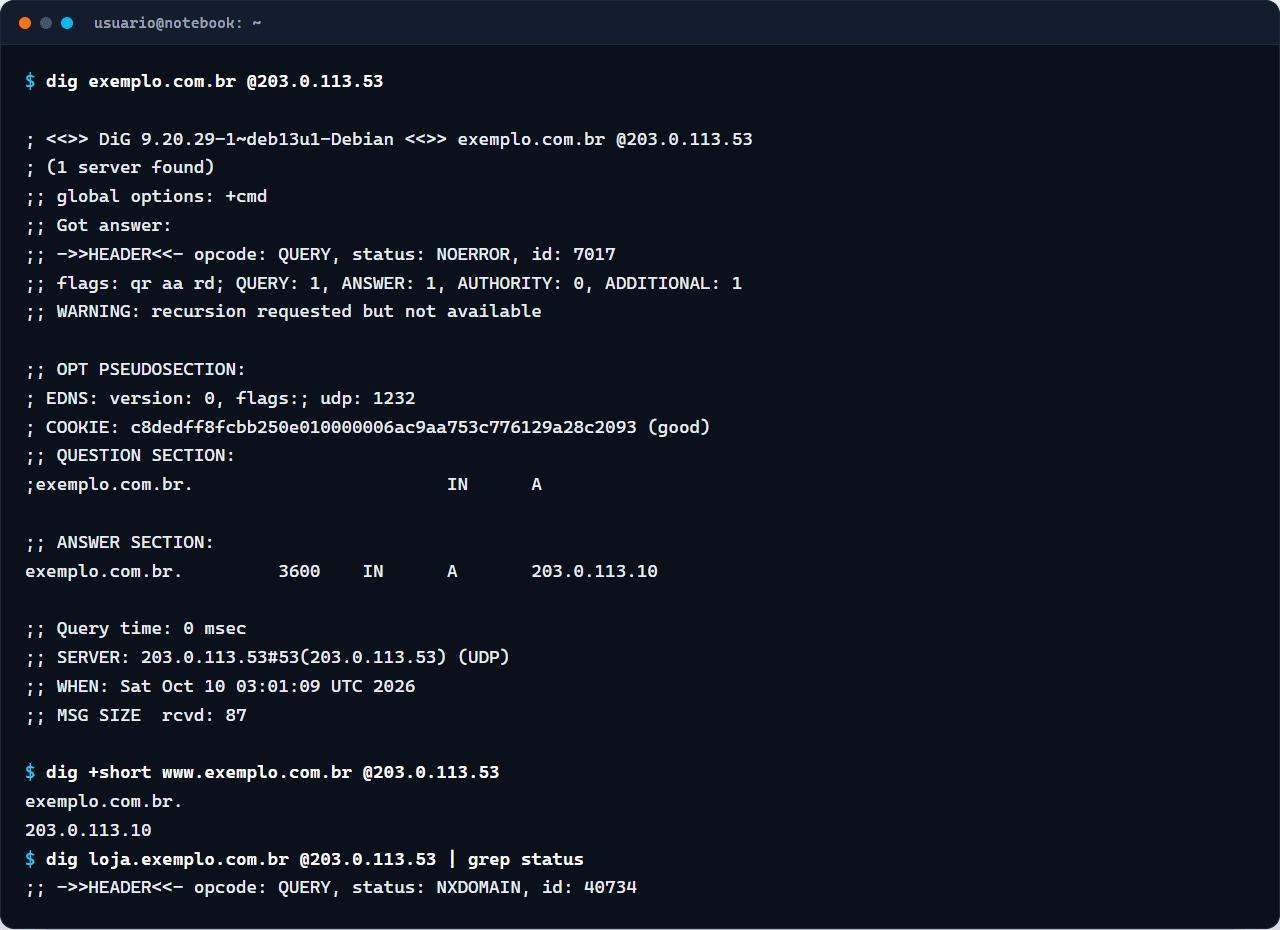Click the SERVER: 203.0.113.53#53 line
1280x930 pixels.
coord(268,657)
